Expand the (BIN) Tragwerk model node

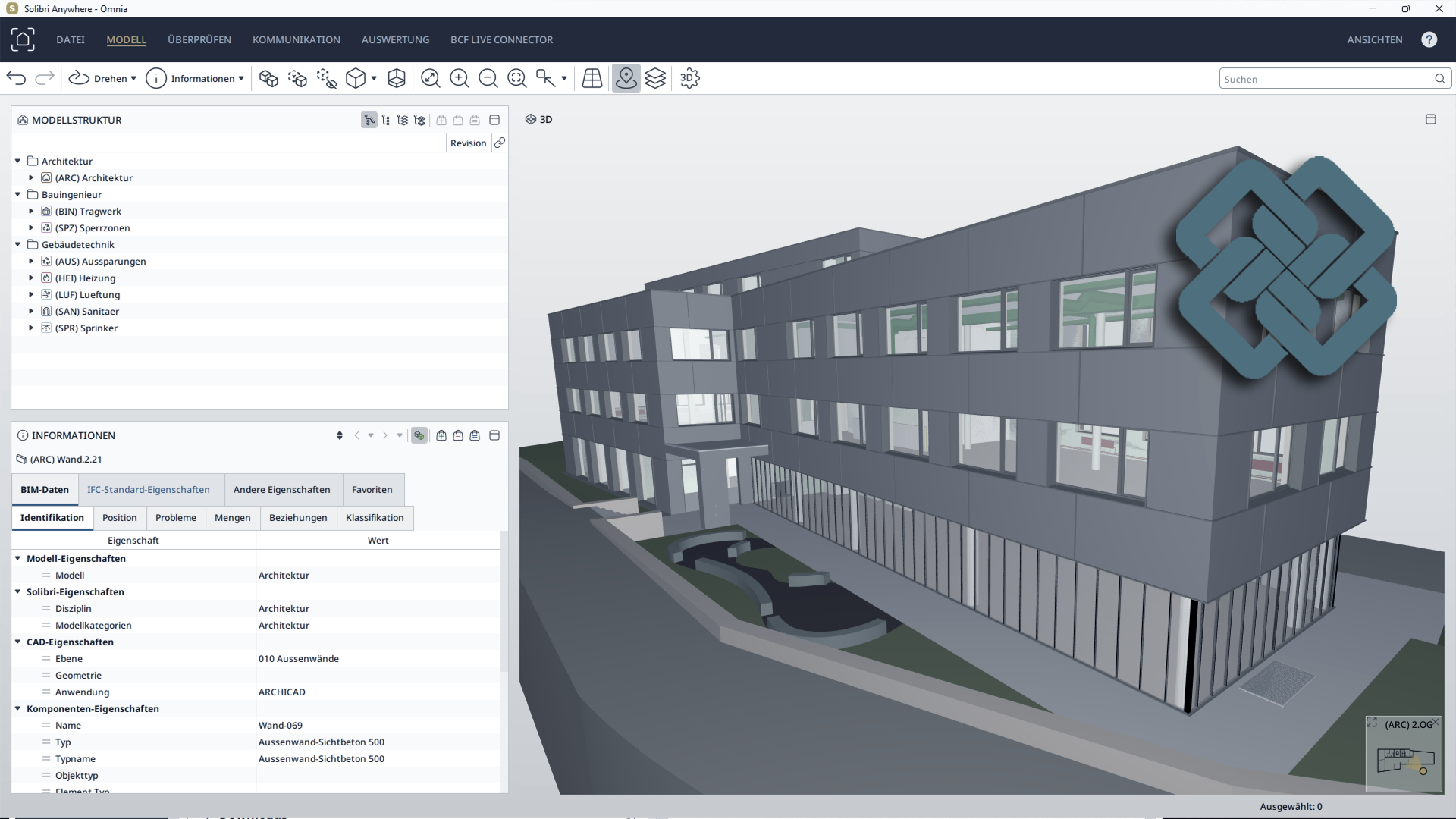click(x=31, y=211)
